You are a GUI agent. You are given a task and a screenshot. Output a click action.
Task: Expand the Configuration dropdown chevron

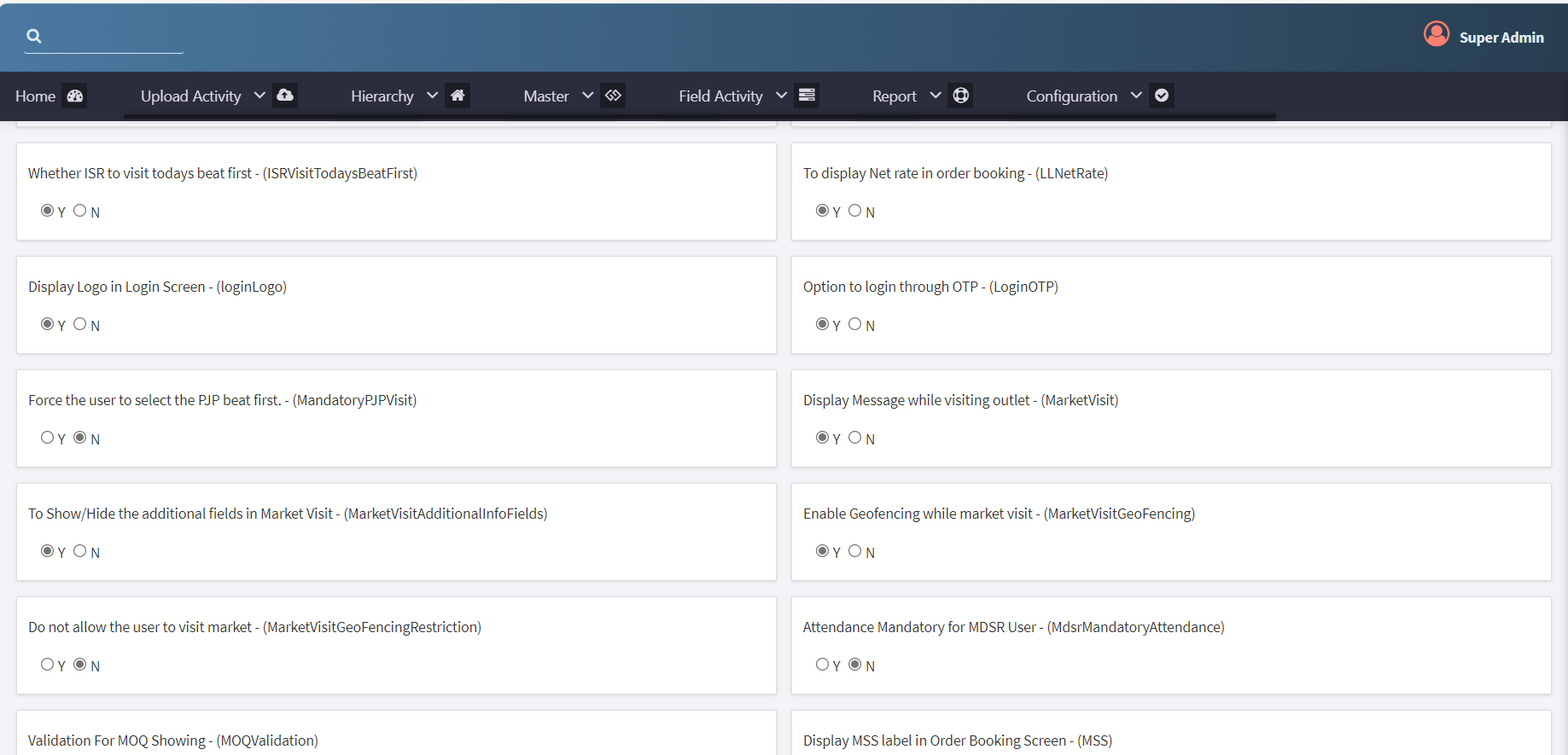(1136, 96)
